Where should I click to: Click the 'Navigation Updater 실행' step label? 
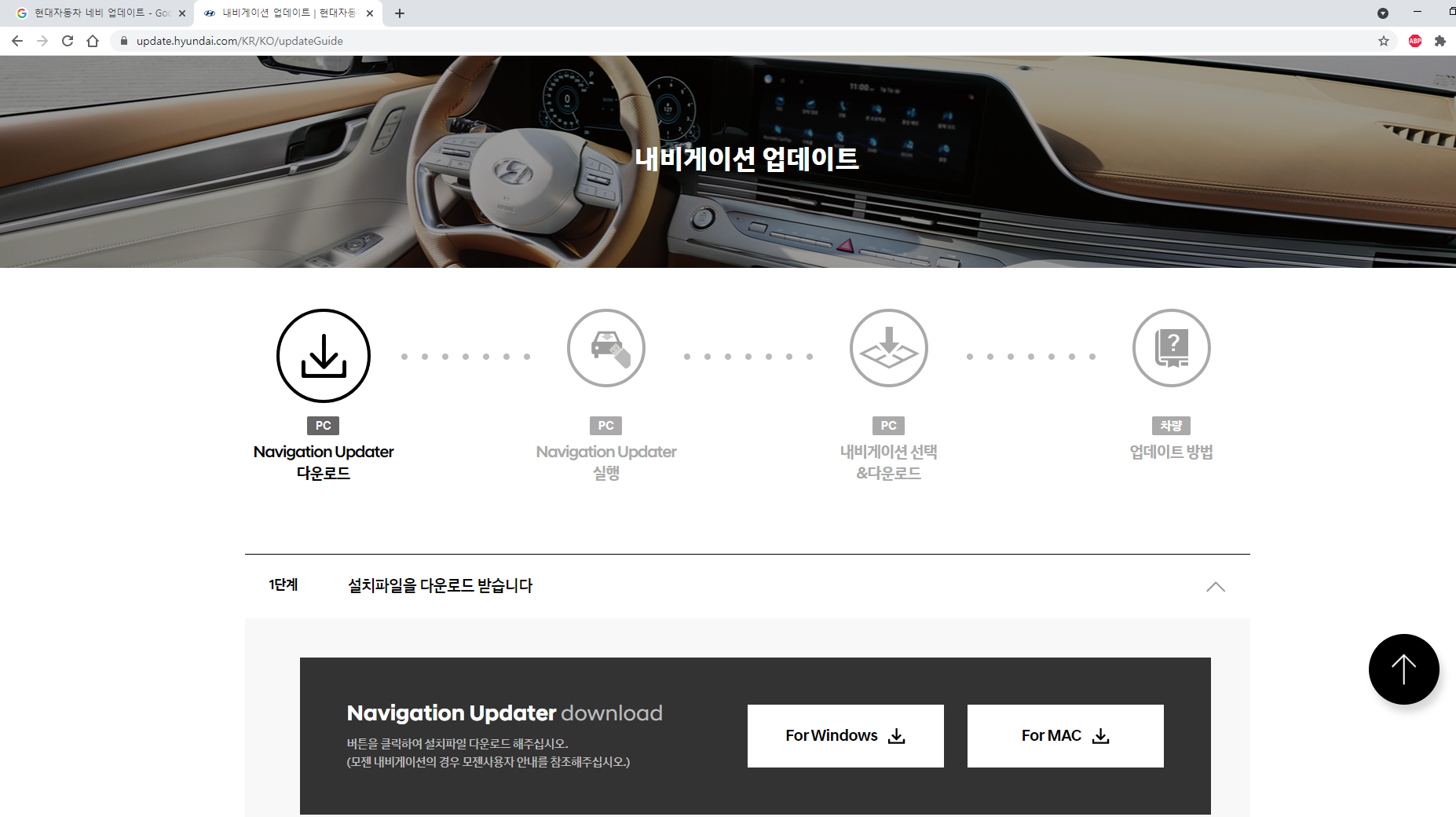click(x=606, y=462)
